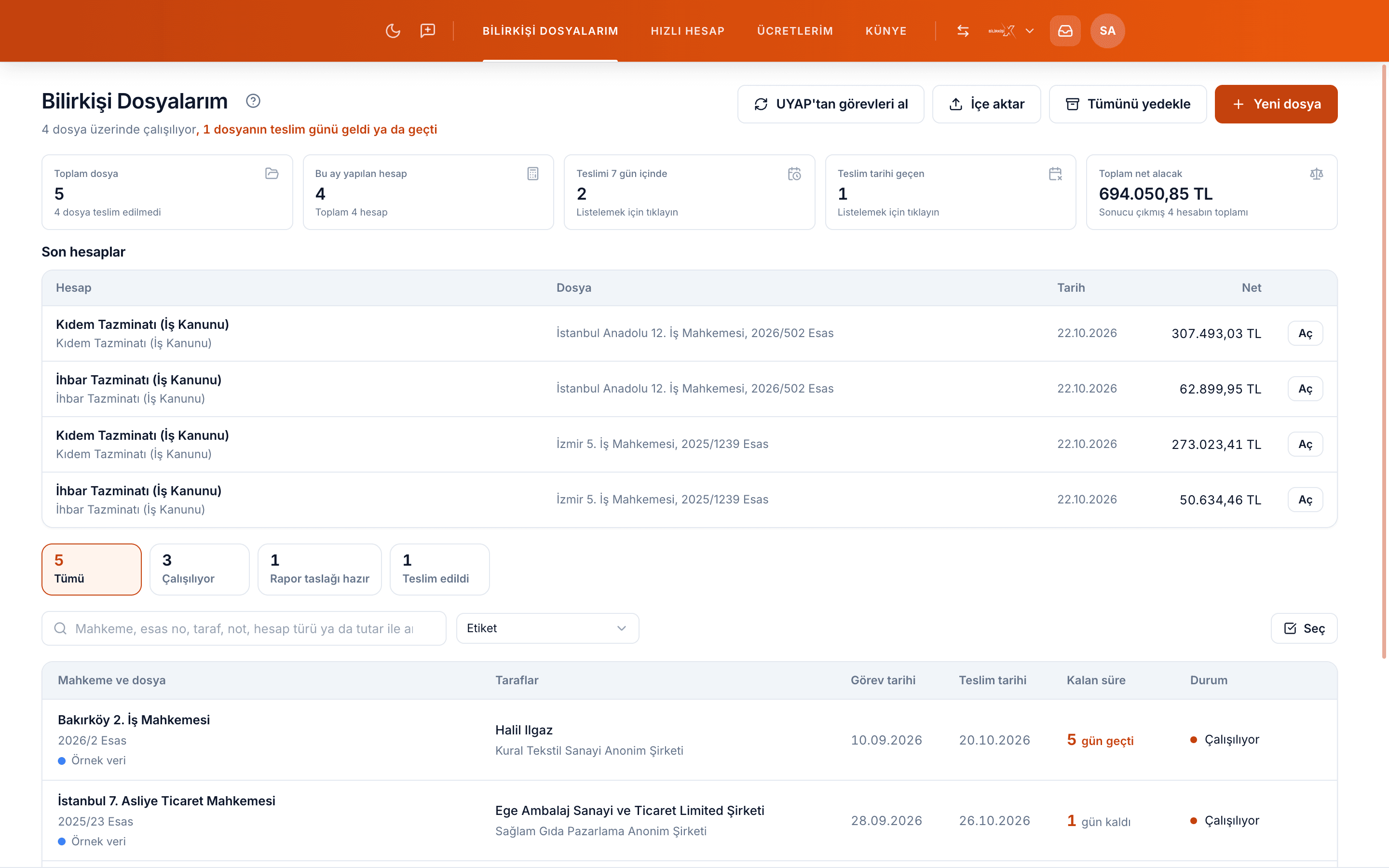Enable selection mode with Seç button
The width and height of the screenshot is (1389, 868).
point(1304,628)
